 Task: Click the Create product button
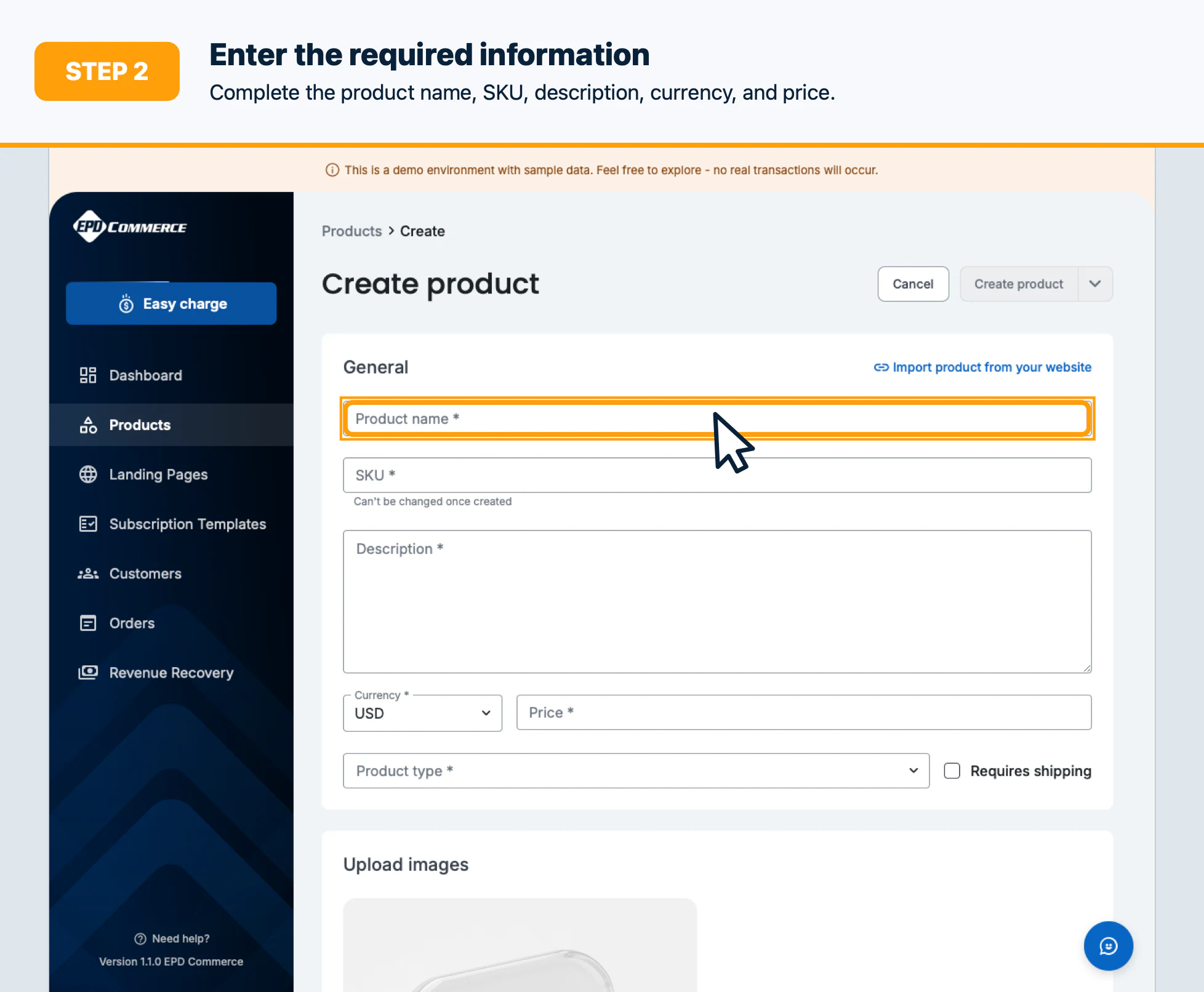pos(1019,284)
